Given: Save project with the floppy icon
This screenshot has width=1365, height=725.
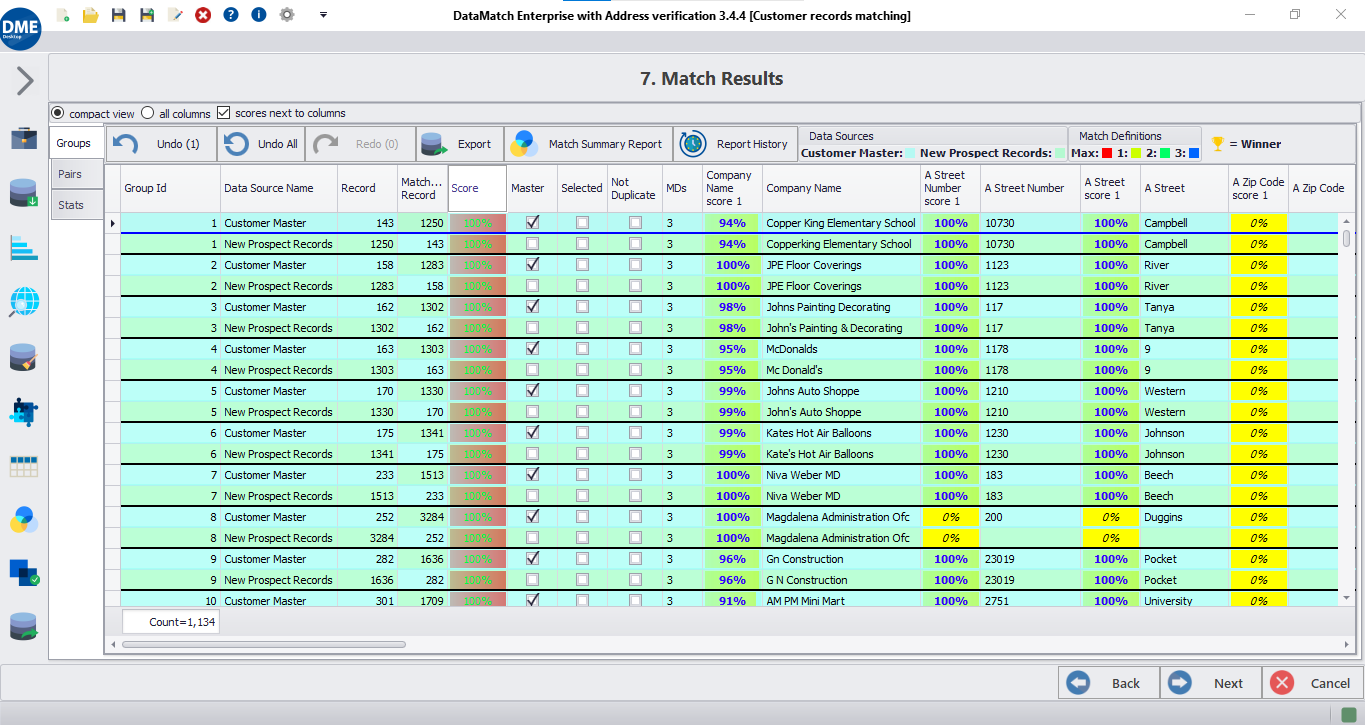Looking at the screenshot, I should [x=119, y=15].
